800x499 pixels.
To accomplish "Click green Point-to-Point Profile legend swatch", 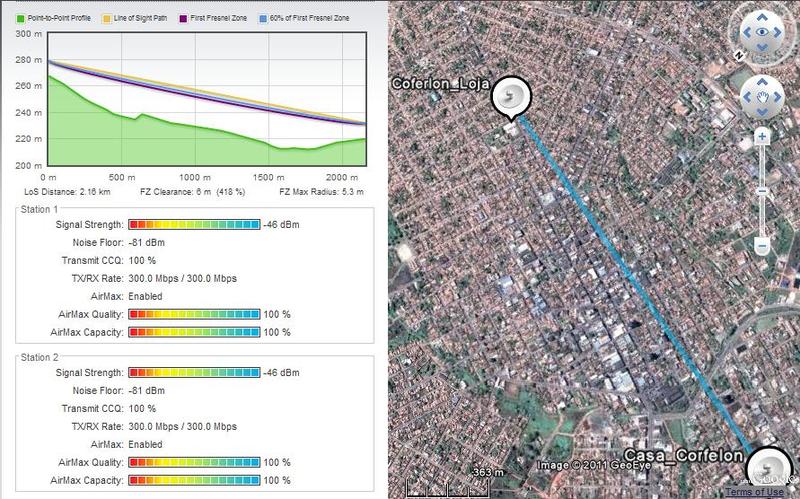I will click(20, 18).
